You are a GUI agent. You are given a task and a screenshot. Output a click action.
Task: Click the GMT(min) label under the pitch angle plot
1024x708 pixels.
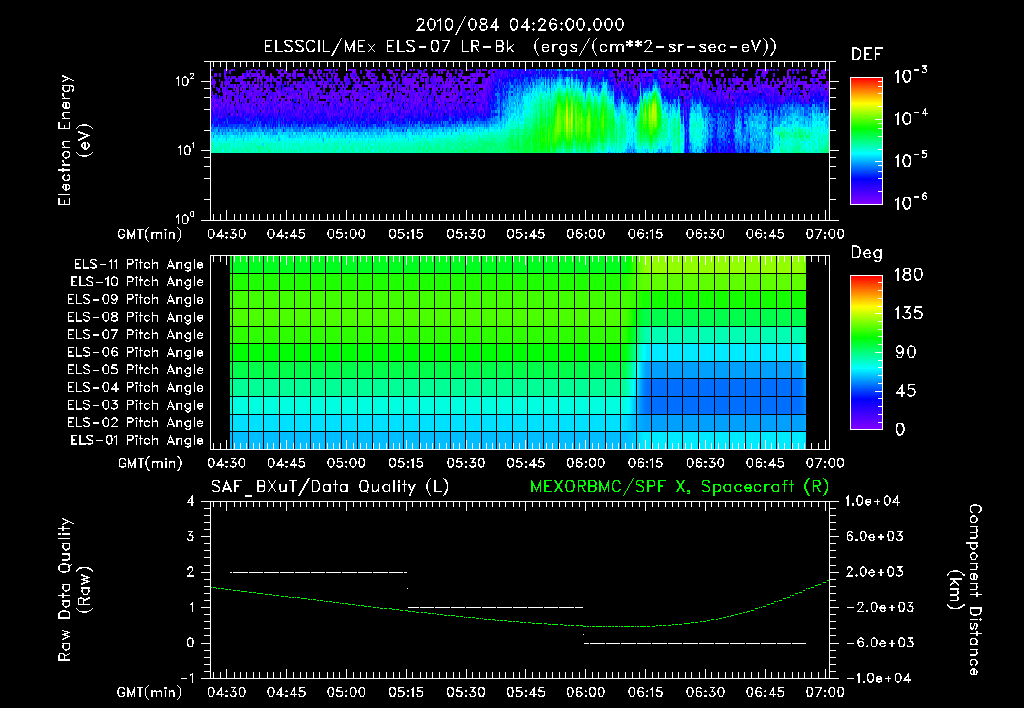[x=150, y=464]
